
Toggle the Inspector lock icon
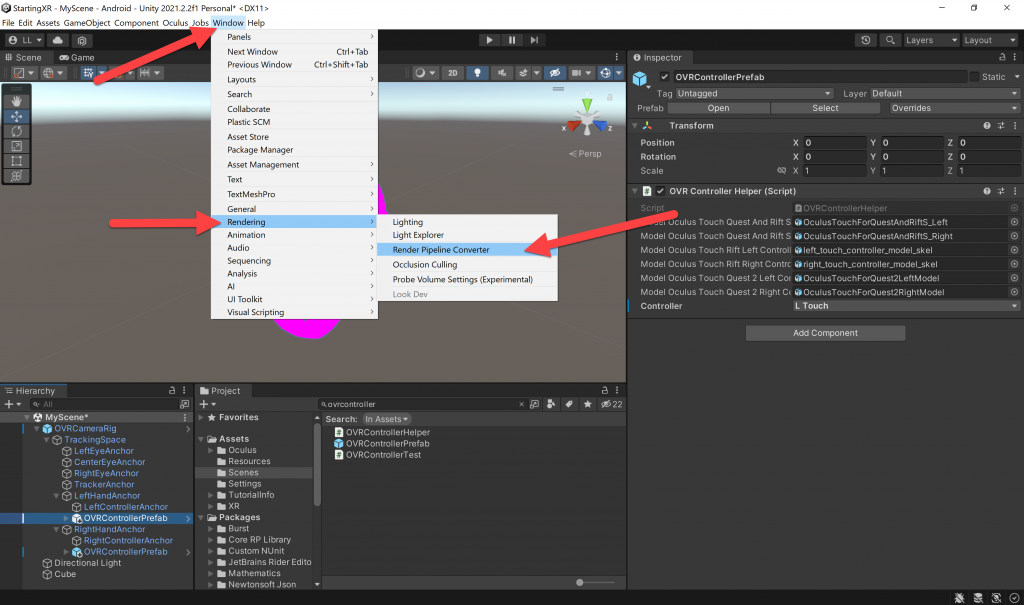pos(1002,57)
